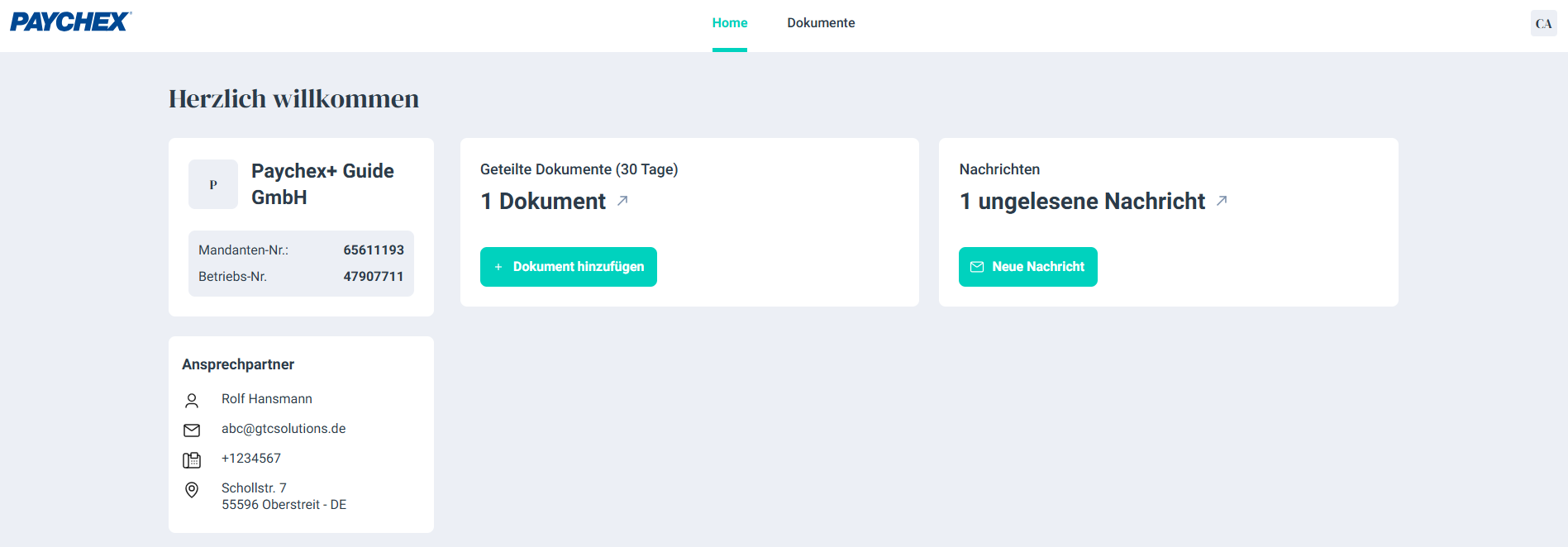Screen dimensions: 1568x547
Task: Click the Geteilte Dokumente (30 Tage) label
Action: coord(579,169)
